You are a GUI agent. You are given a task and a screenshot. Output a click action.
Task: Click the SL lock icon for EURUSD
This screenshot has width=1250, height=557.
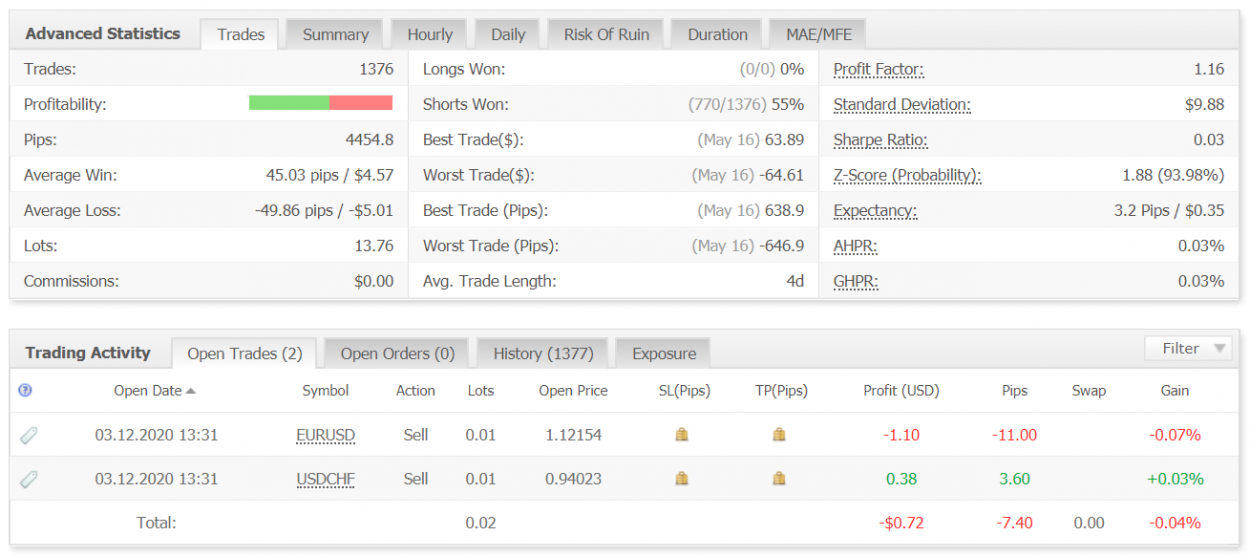point(682,435)
